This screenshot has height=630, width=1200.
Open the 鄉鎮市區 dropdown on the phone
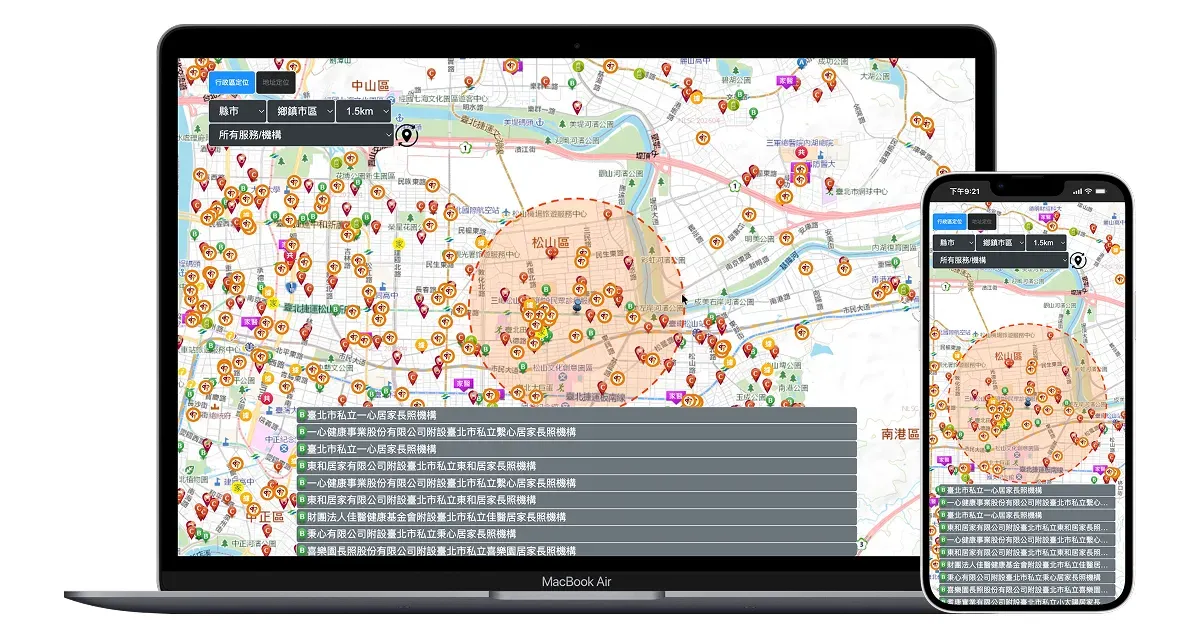pos(1000,243)
